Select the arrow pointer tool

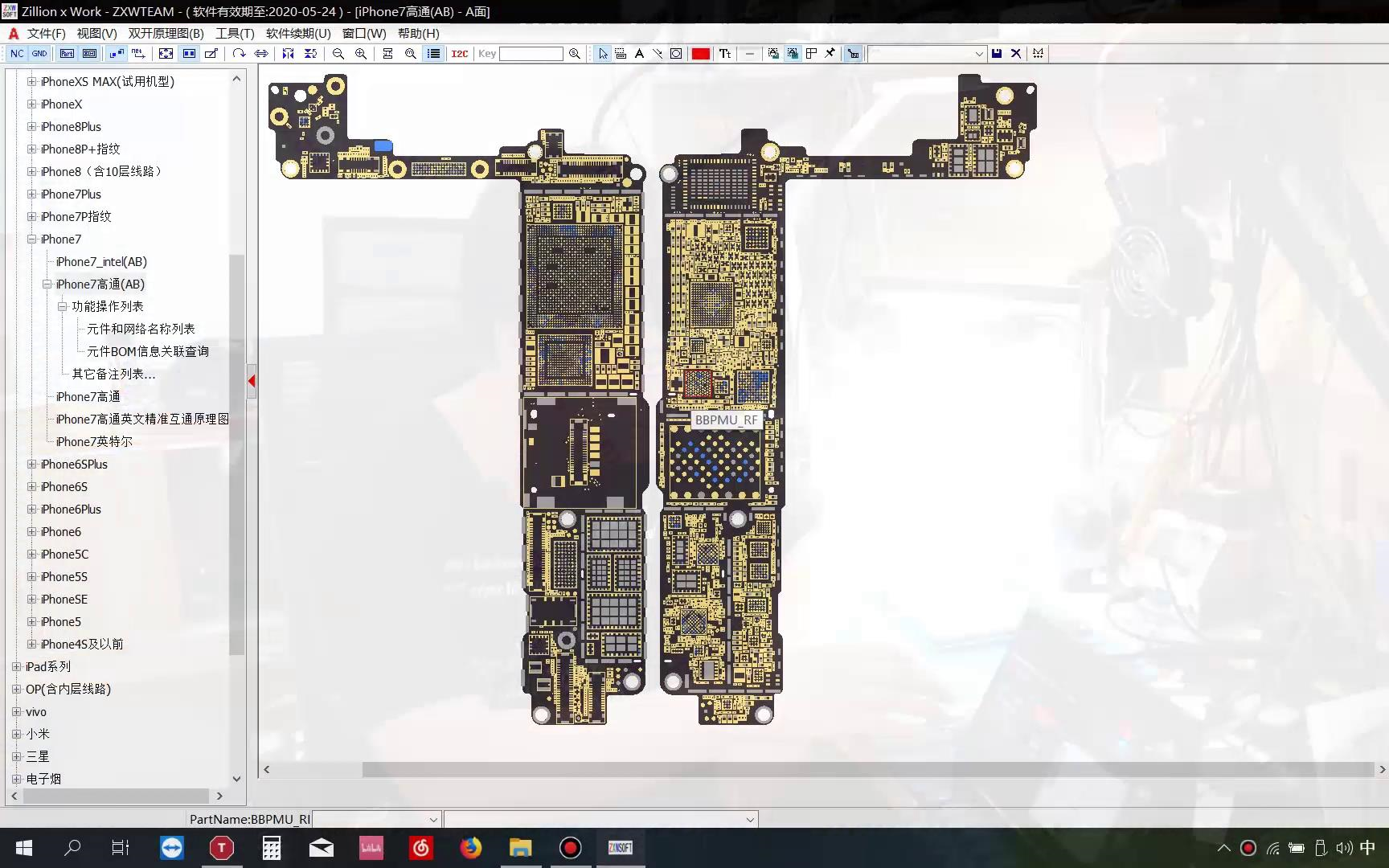603,54
